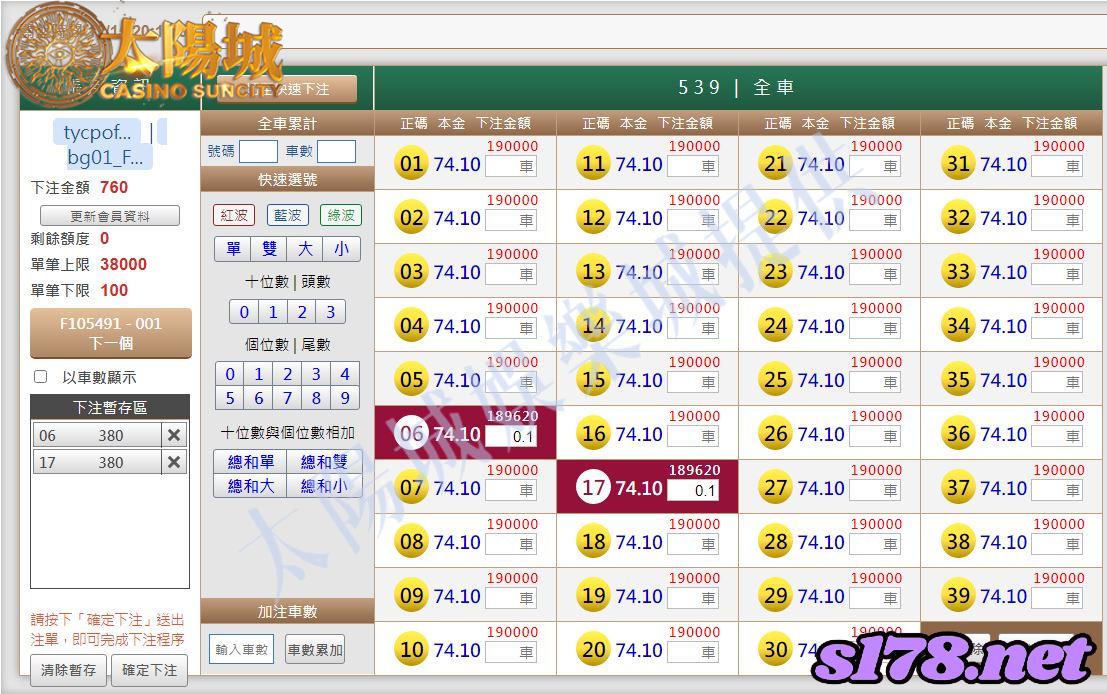The width and height of the screenshot is (1107, 694).
Task: Choose 紅波 red wave filter
Action: point(234,215)
